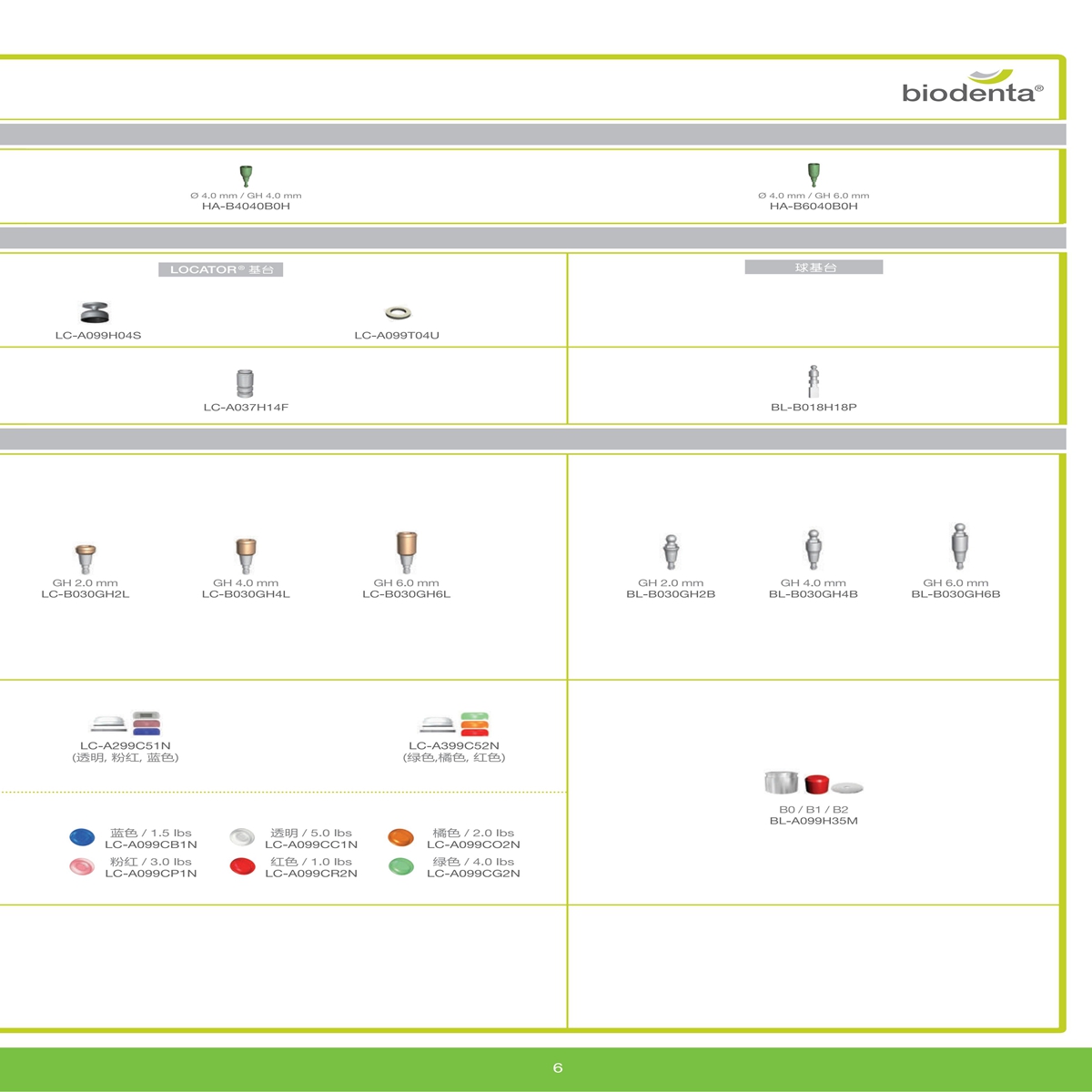
Task: Click the LC-B030GH4L product code text
Action: (246, 594)
